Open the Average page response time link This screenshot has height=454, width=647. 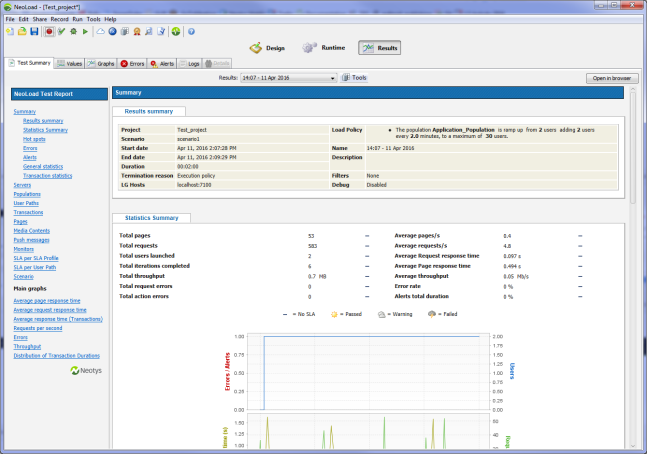48,298
